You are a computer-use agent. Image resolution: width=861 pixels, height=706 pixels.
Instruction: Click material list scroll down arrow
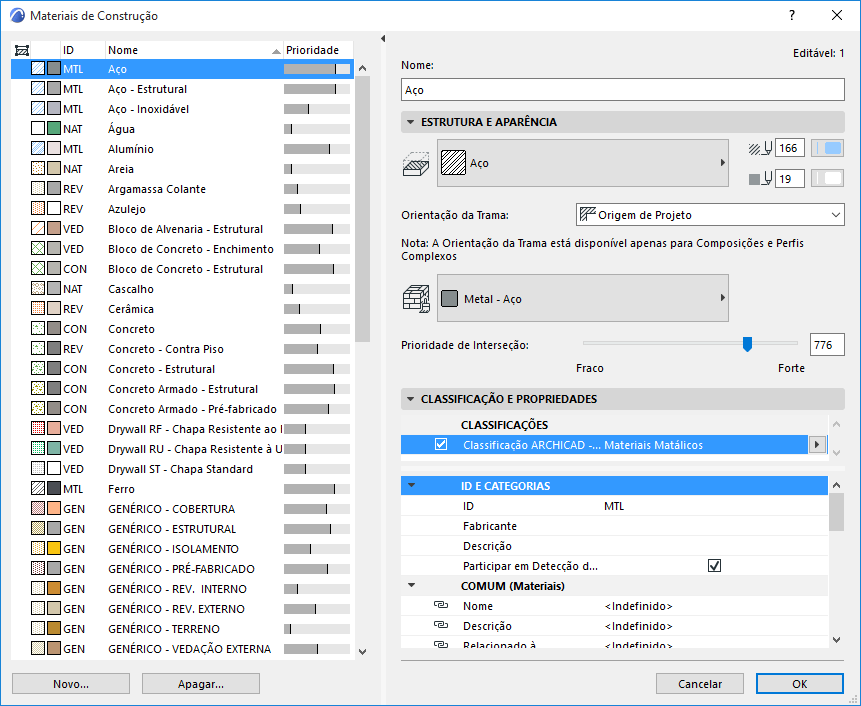[362, 652]
